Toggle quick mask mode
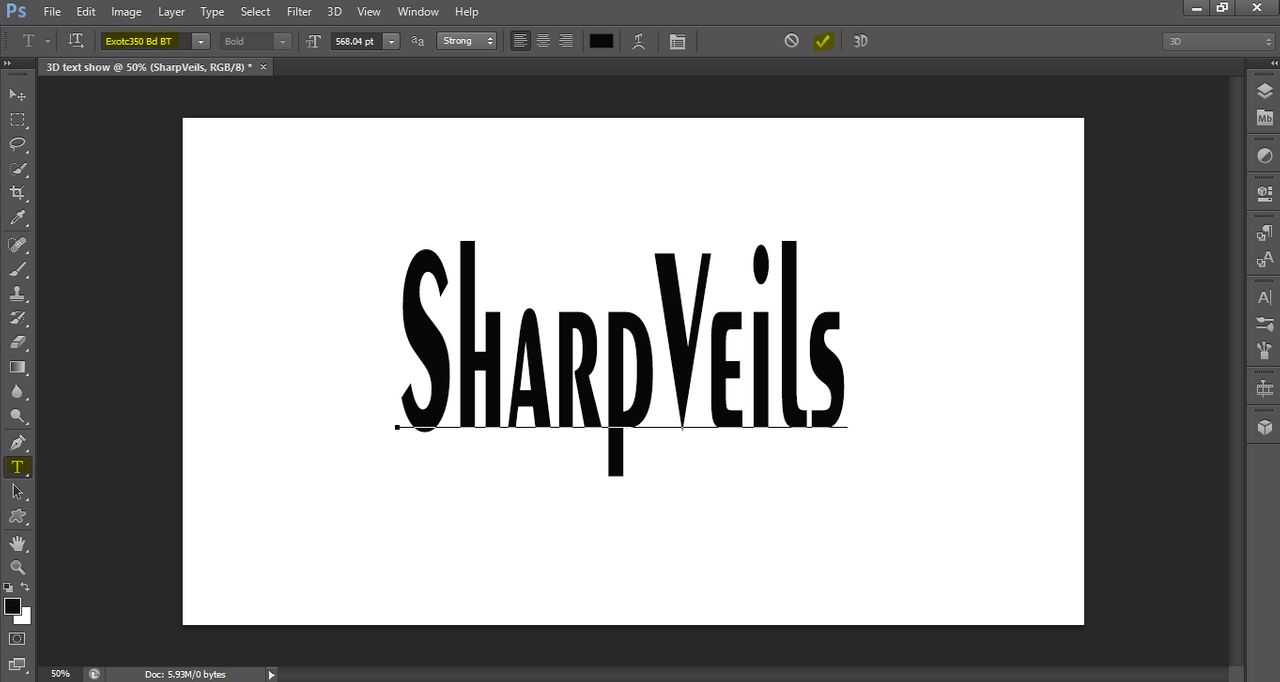This screenshot has height=682, width=1280. pos(17,638)
